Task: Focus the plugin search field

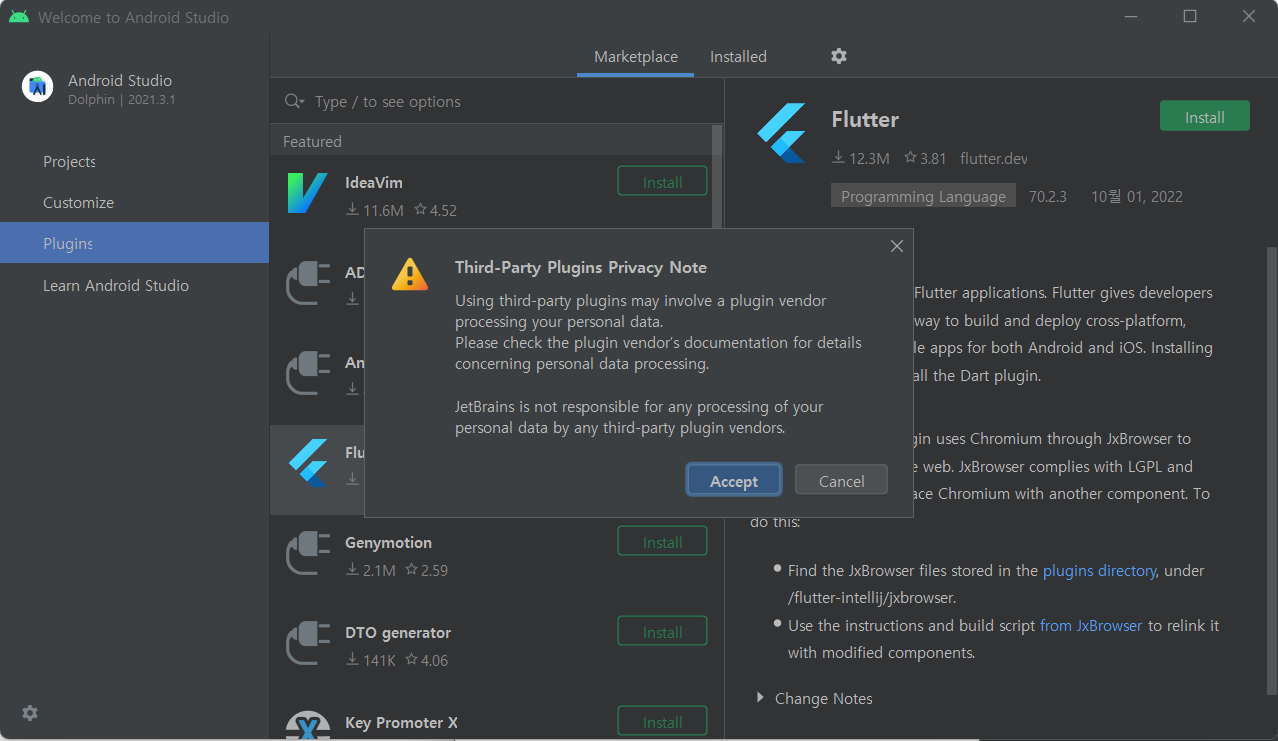Action: tap(497, 101)
